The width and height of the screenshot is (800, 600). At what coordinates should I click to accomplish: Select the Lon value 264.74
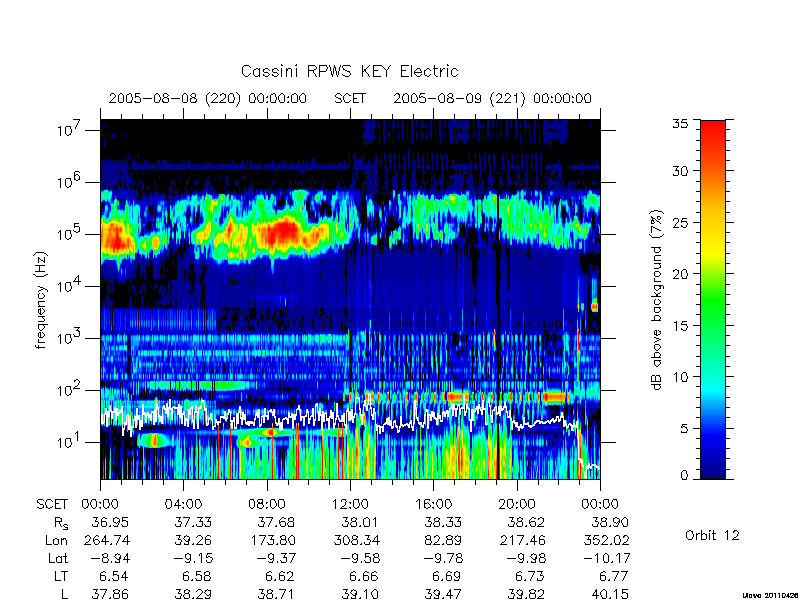coord(106,540)
